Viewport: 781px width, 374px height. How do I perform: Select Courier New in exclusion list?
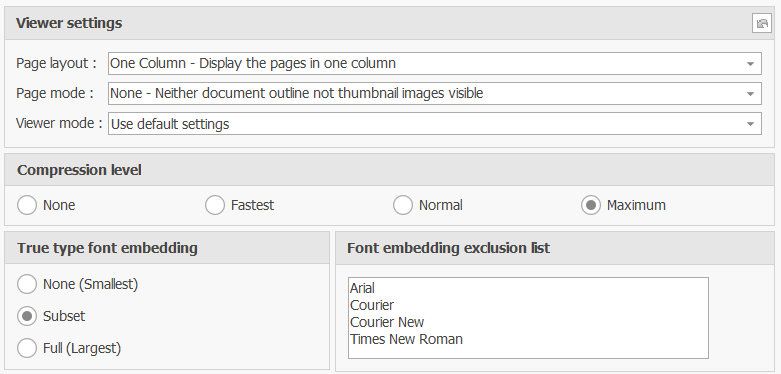click(387, 322)
